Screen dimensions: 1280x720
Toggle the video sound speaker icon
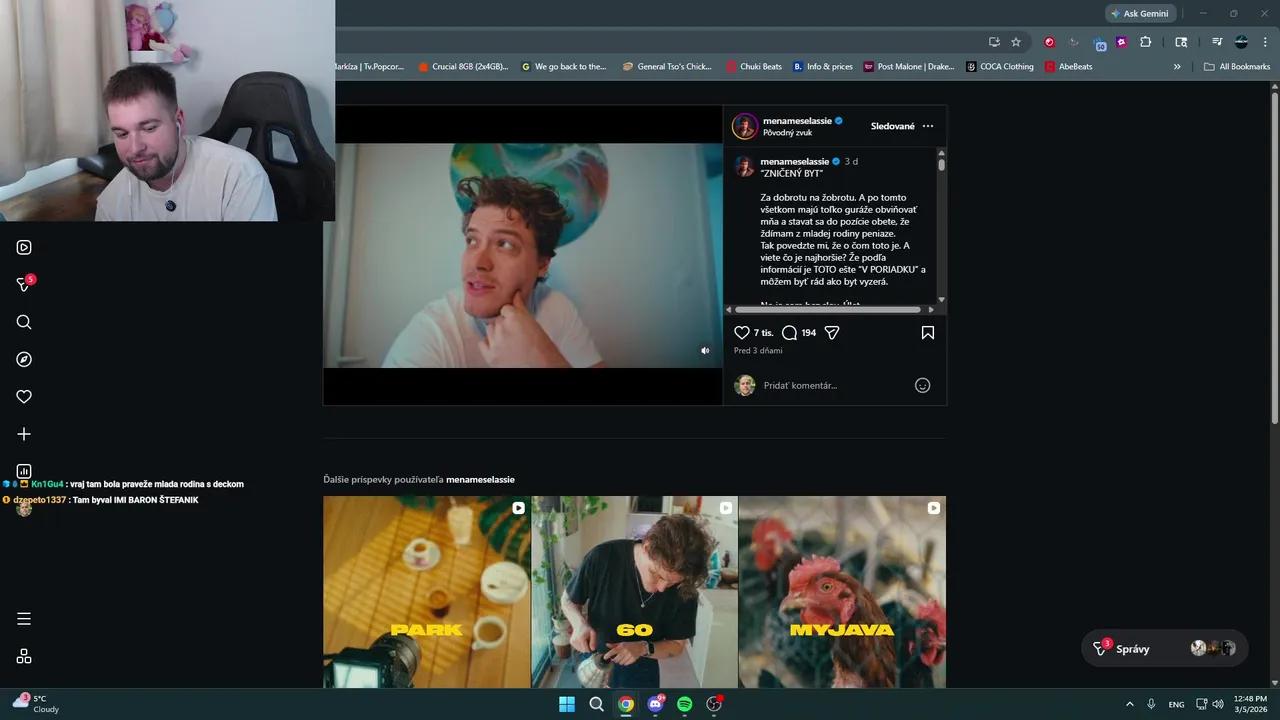point(705,351)
